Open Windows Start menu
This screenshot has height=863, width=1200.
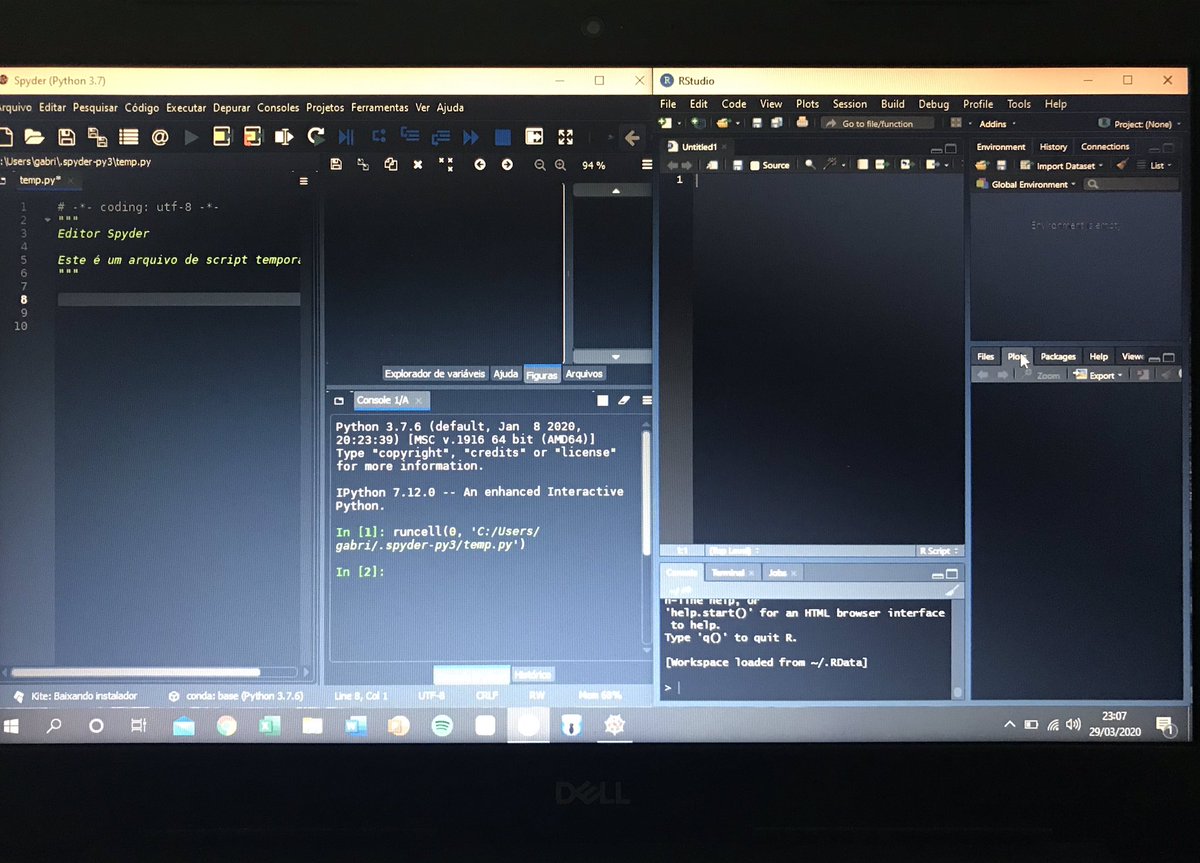[12, 726]
